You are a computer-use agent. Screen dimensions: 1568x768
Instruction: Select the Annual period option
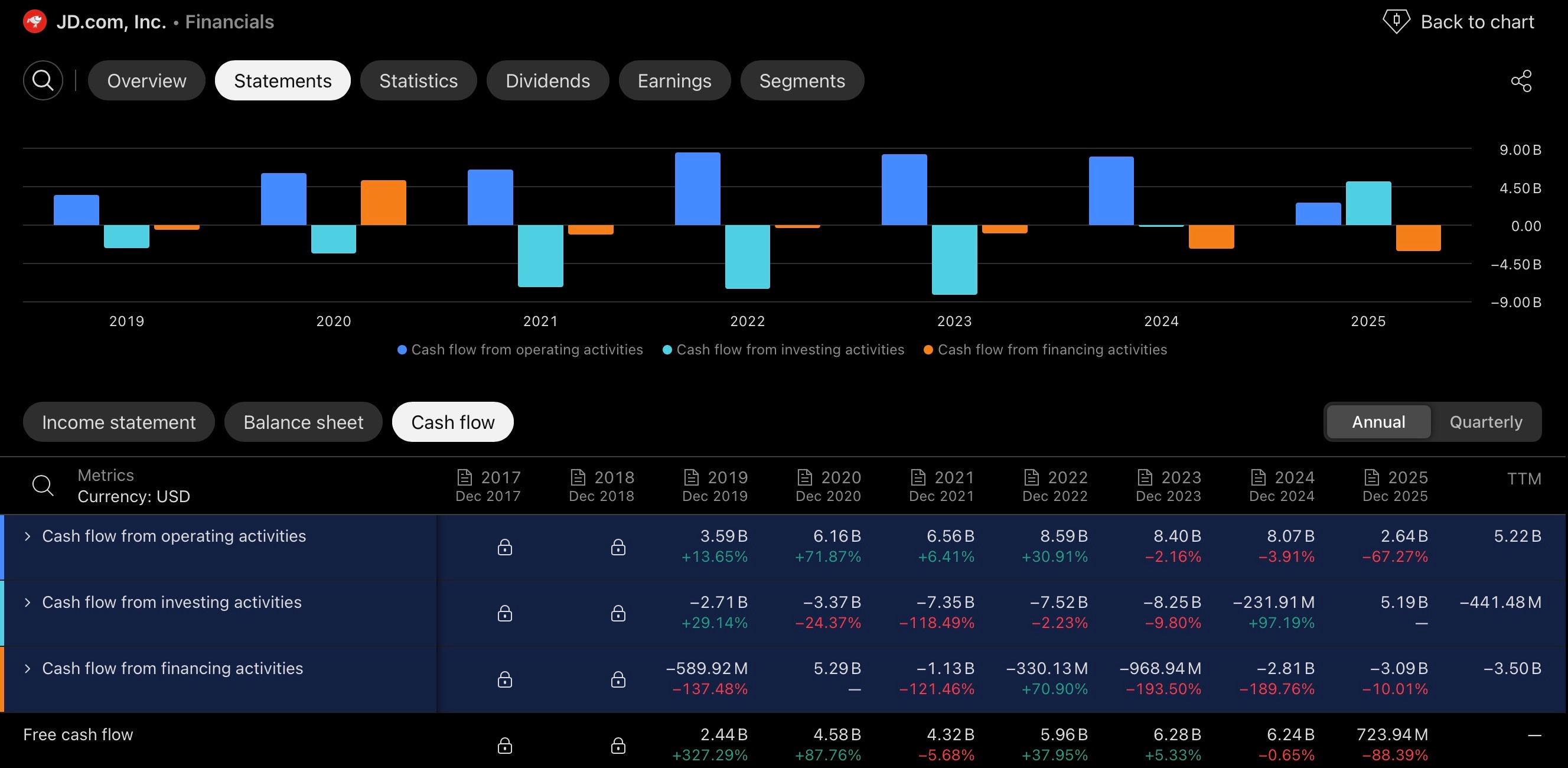pyautogui.click(x=1378, y=421)
